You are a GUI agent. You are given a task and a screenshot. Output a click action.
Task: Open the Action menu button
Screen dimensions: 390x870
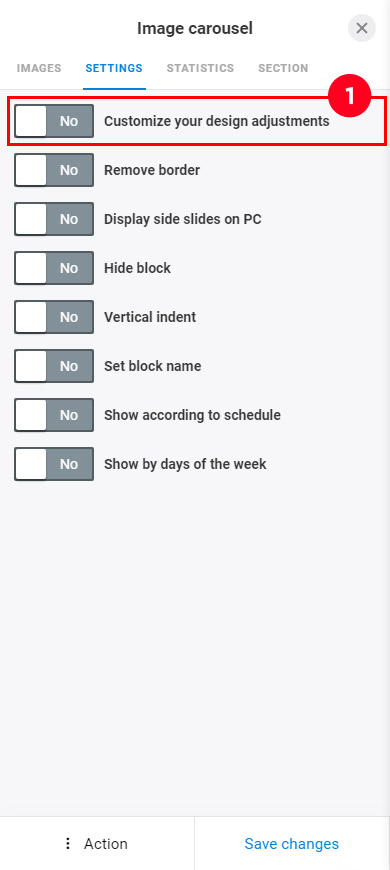click(x=97, y=843)
